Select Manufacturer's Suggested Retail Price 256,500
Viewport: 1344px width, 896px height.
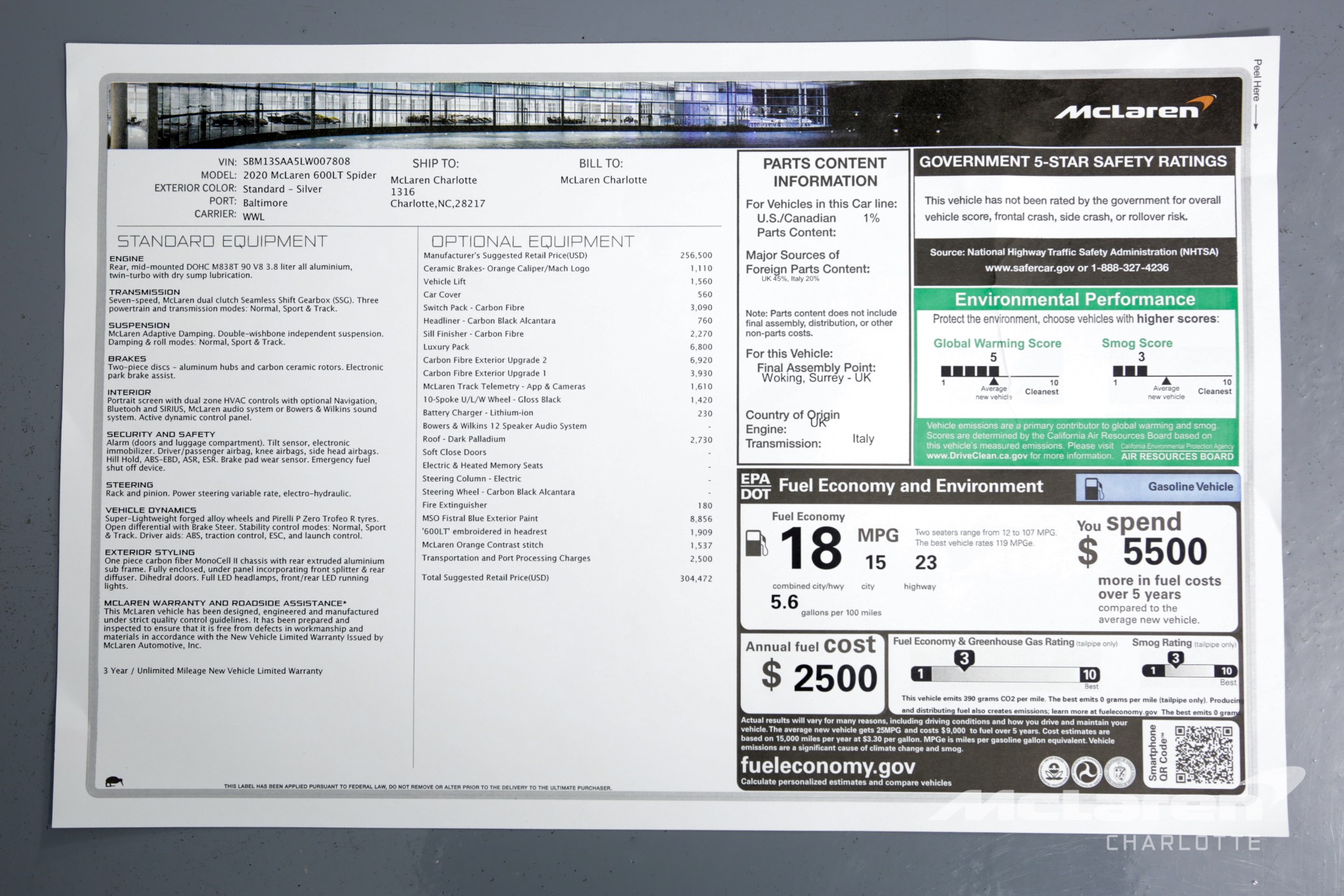[568, 255]
